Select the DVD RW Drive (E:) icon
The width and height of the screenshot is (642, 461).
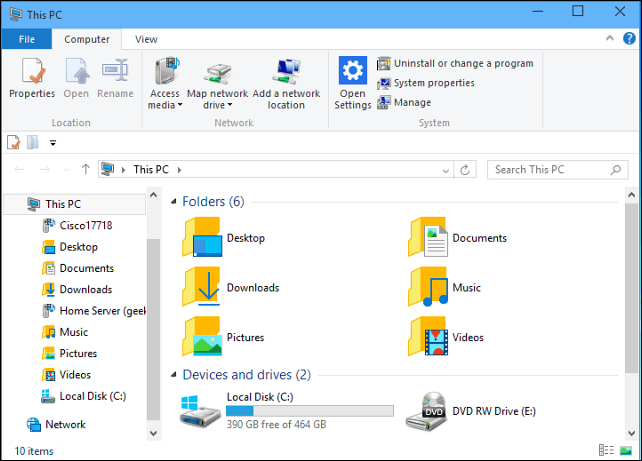click(426, 411)
